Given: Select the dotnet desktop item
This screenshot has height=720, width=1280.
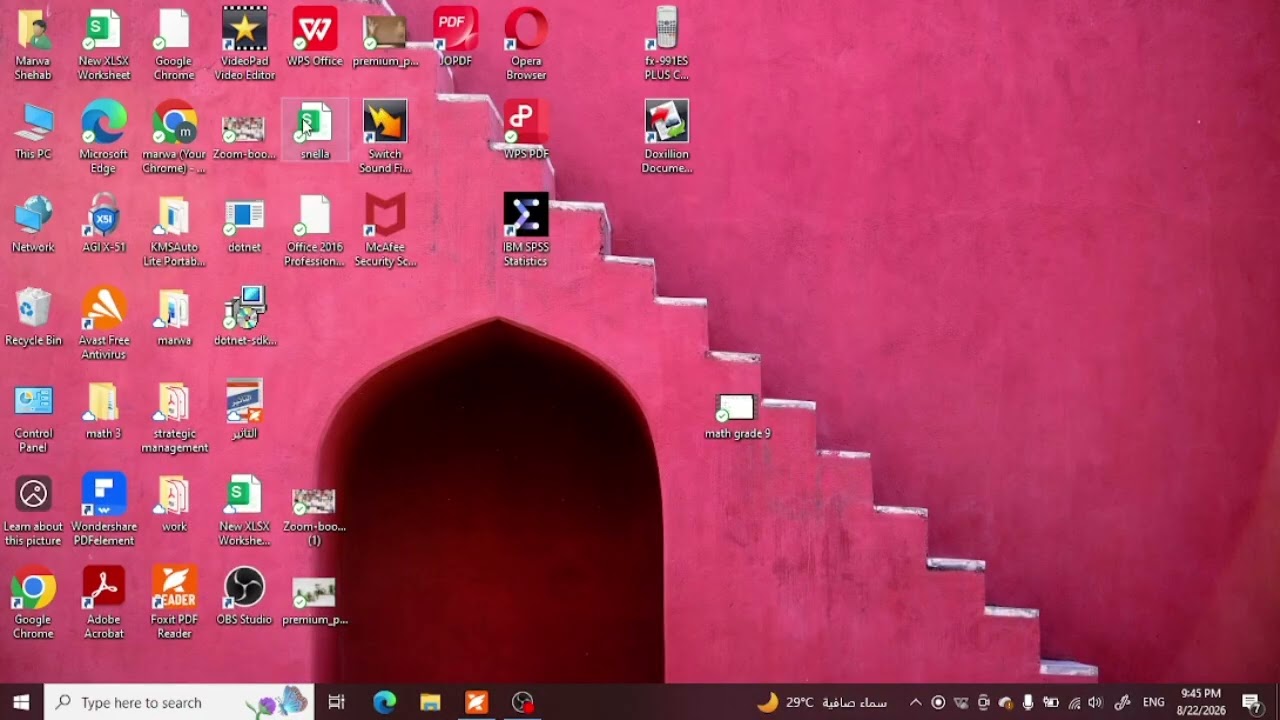Looking at the screenshot, I should (245, 224).
